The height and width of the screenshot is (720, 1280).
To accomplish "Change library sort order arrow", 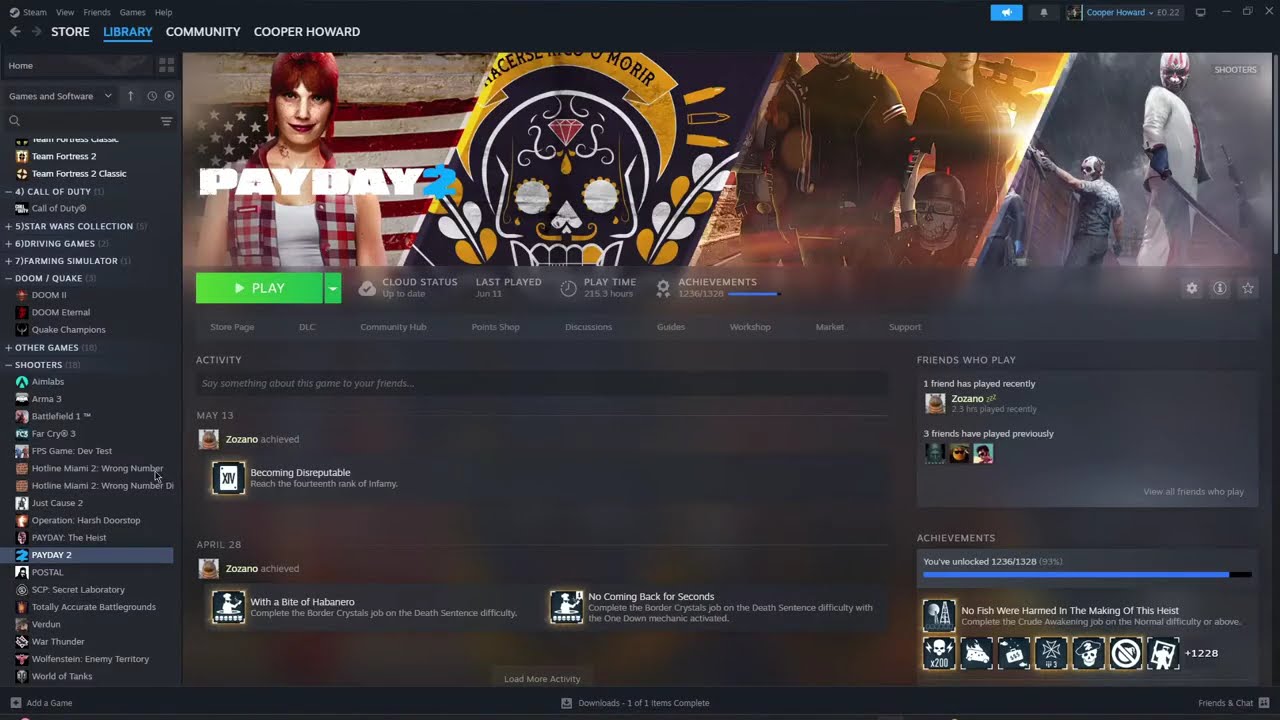I will click(x=130, y=96).
